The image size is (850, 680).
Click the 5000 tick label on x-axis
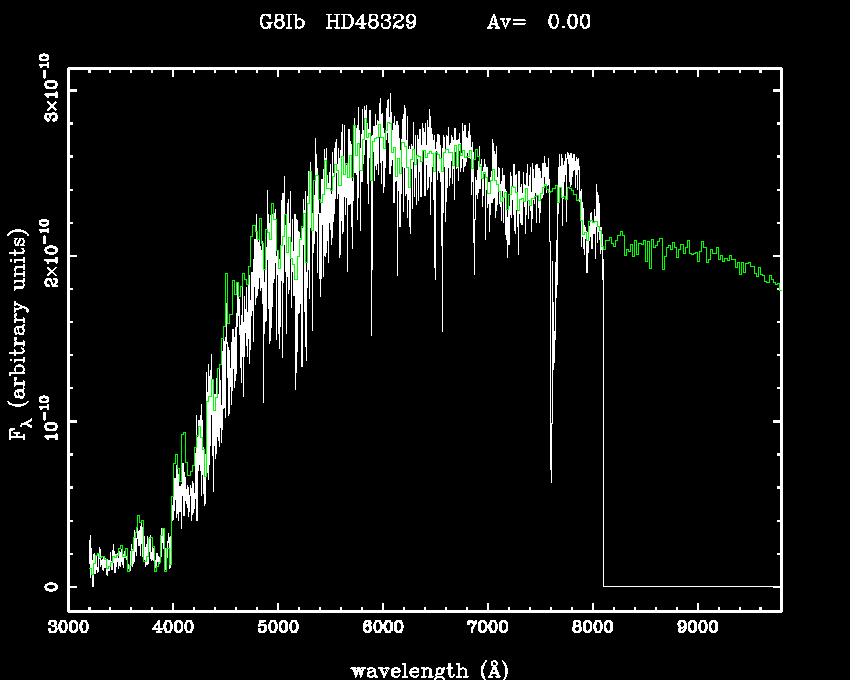(x=277, y=628)
